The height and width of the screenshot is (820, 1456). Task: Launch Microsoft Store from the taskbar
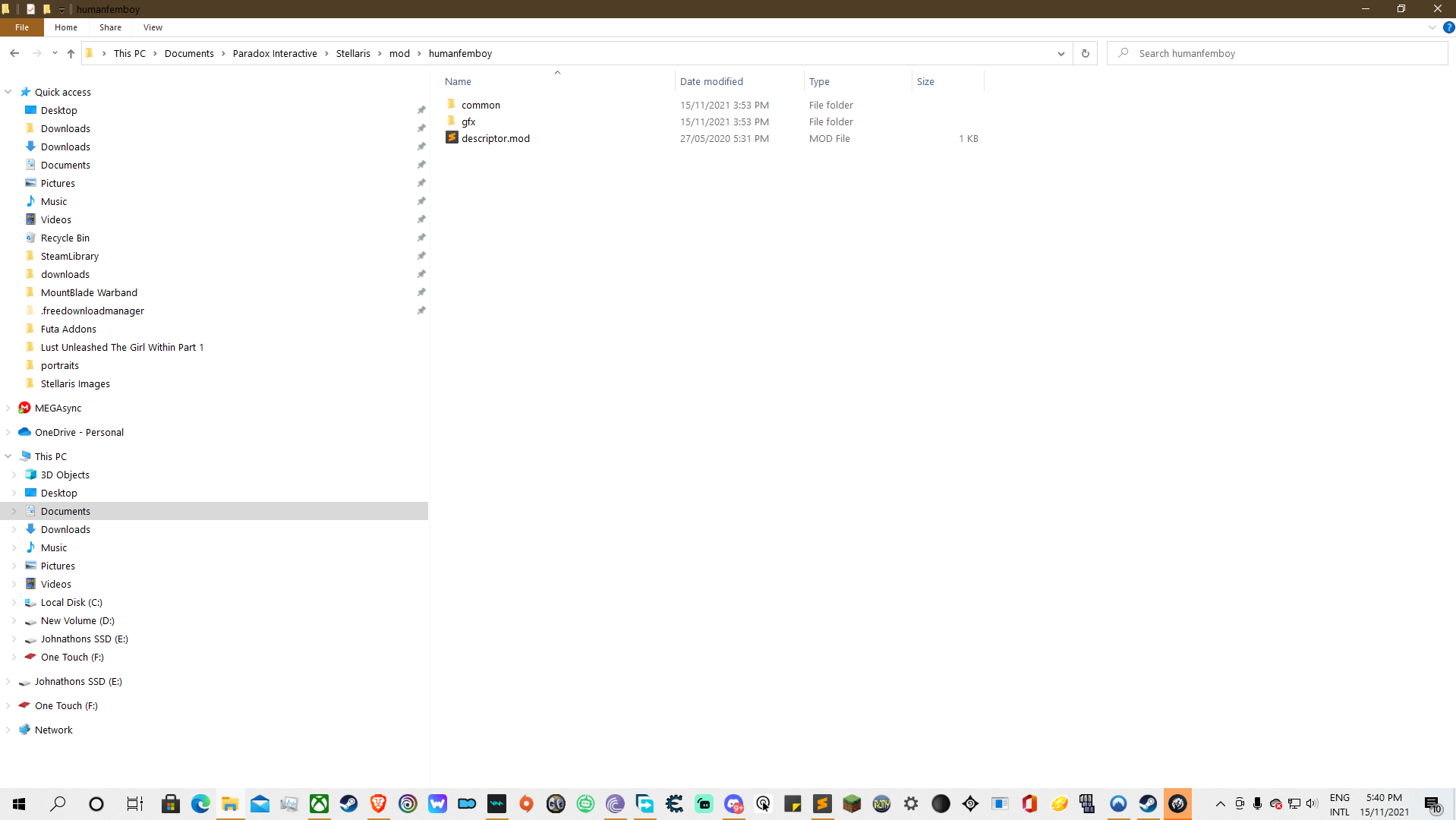pos(171,804)
